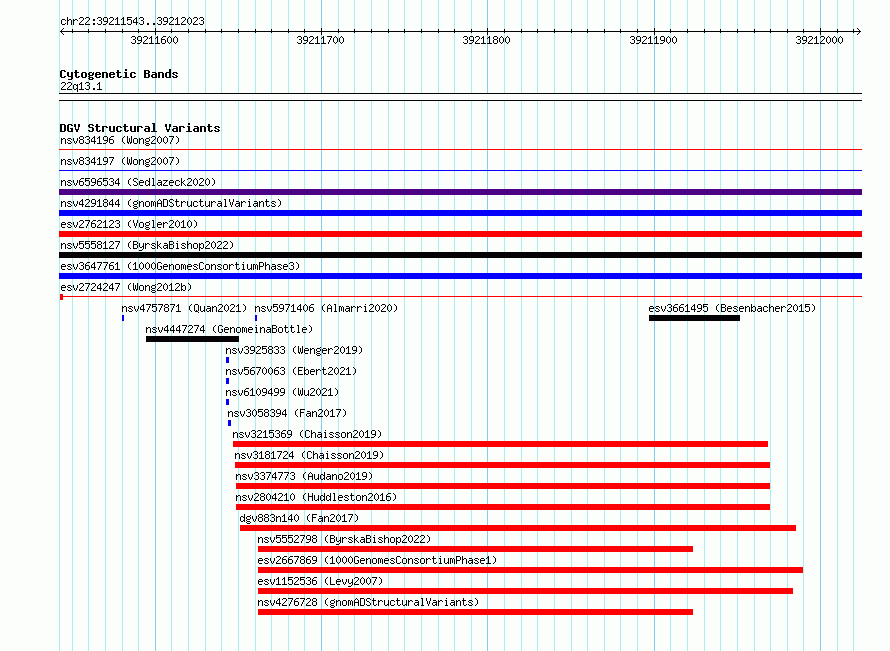Select the nsv5552798 (ByrskaBishop2022) red bar

click(x=475, y=549)
